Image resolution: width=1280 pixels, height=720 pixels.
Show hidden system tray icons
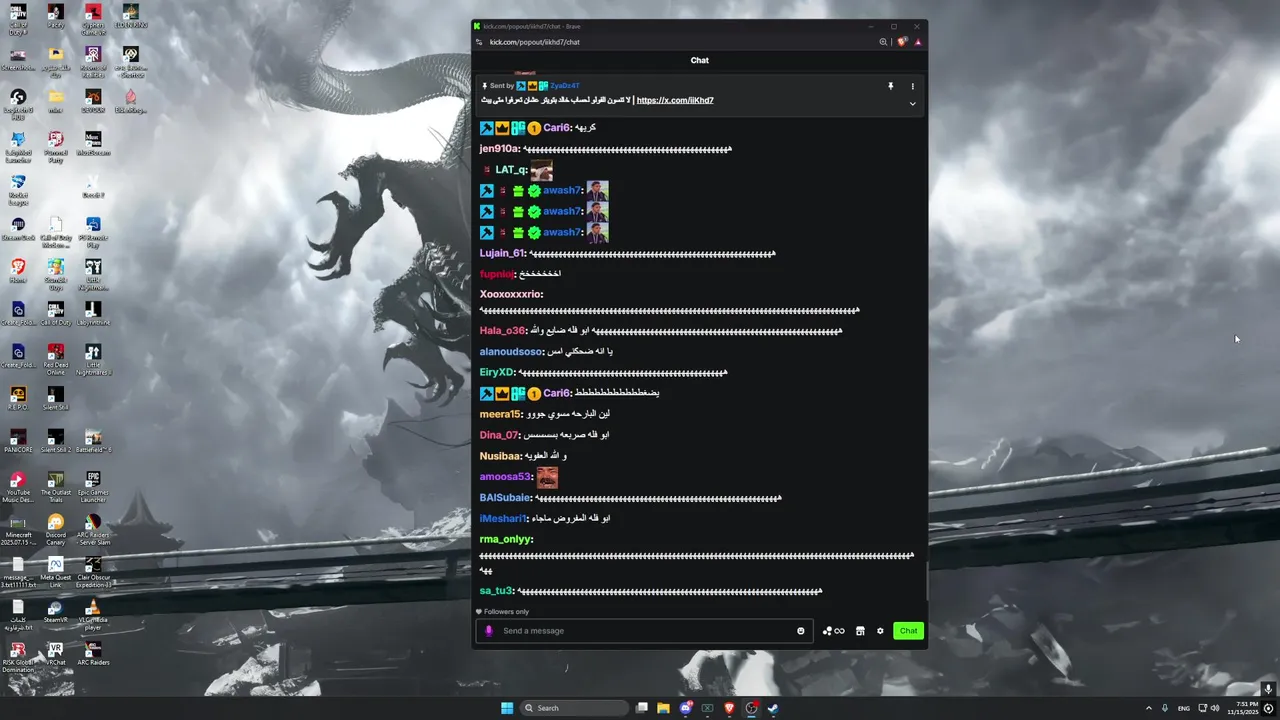pos(1148,708)
